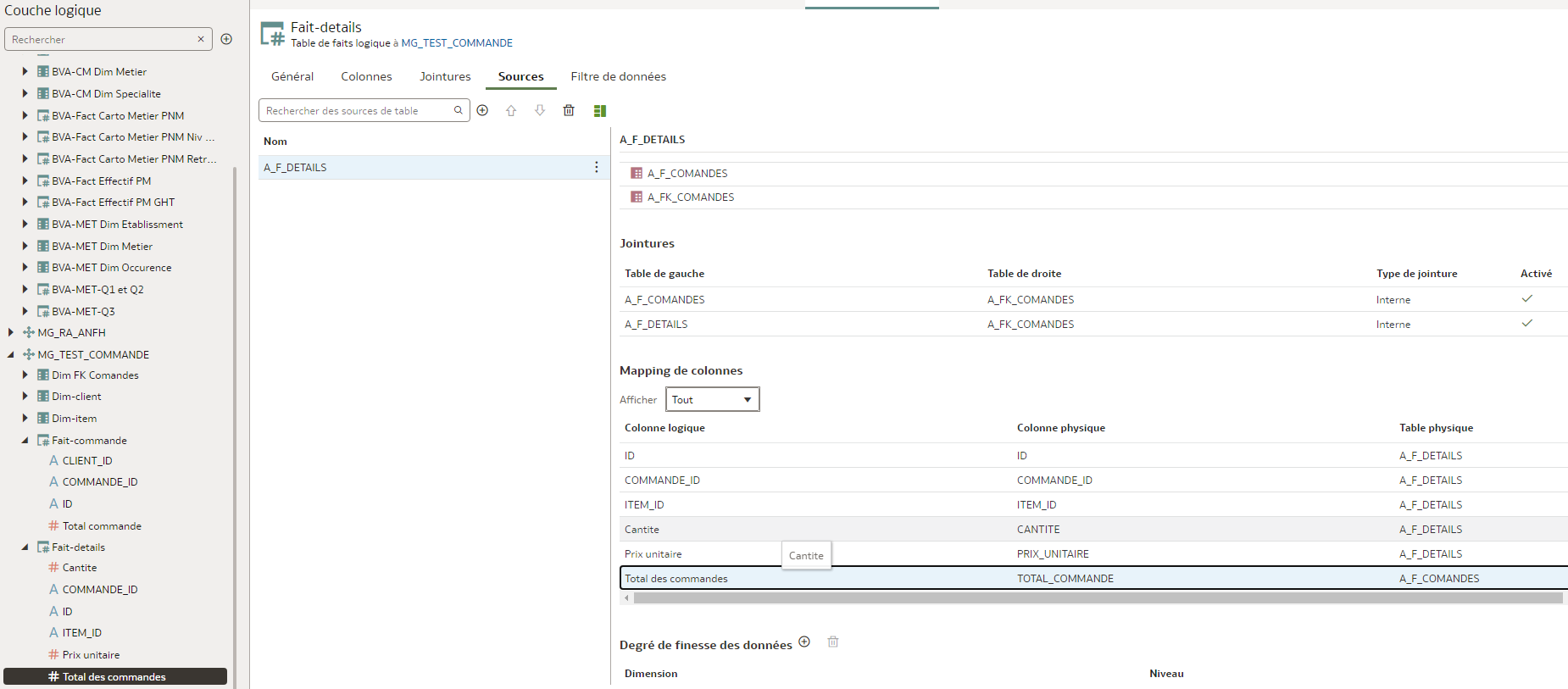The image size is (1568, 689).
Task: Click the A_FK_COMANDES source table entry
Action: [691, 197]
